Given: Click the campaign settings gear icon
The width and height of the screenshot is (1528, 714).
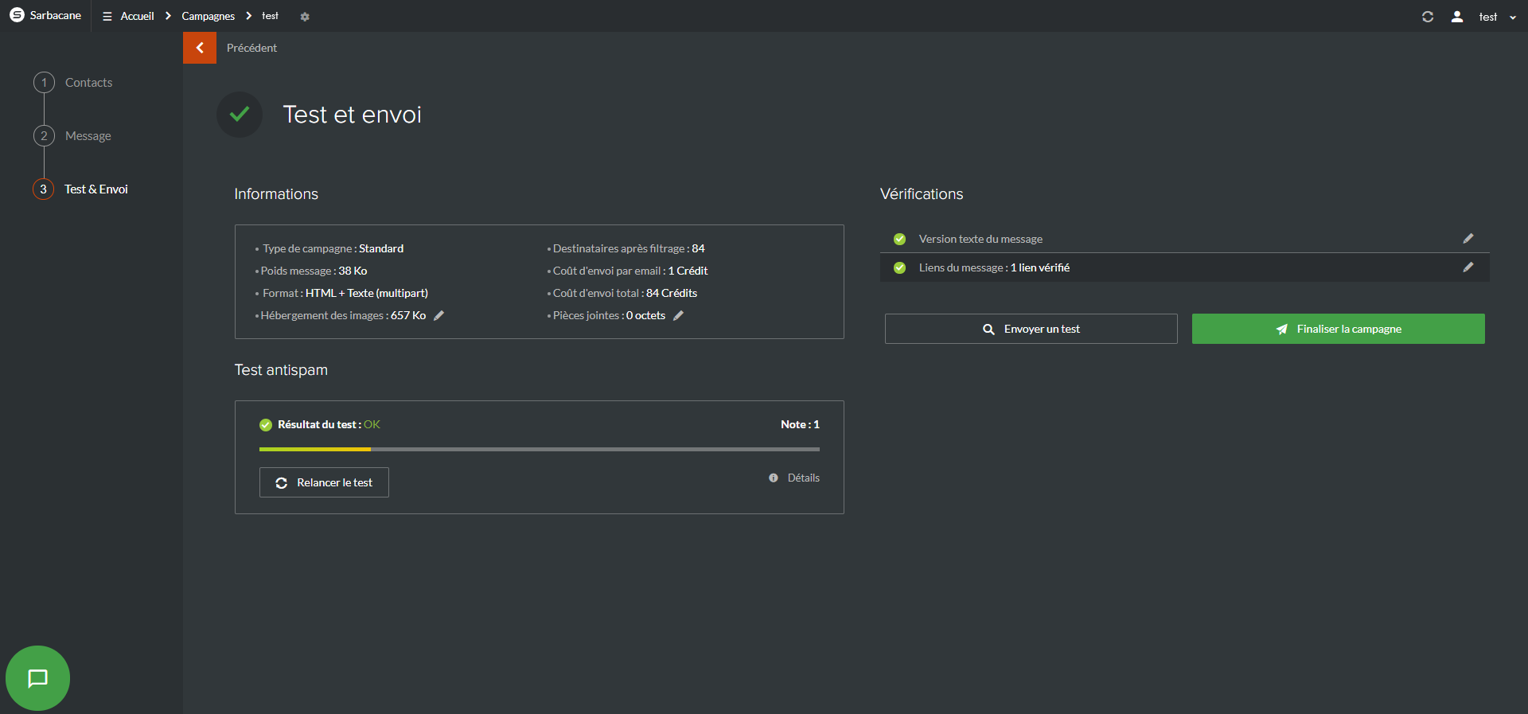Looking at the screenshot, I should click(305, 17).
